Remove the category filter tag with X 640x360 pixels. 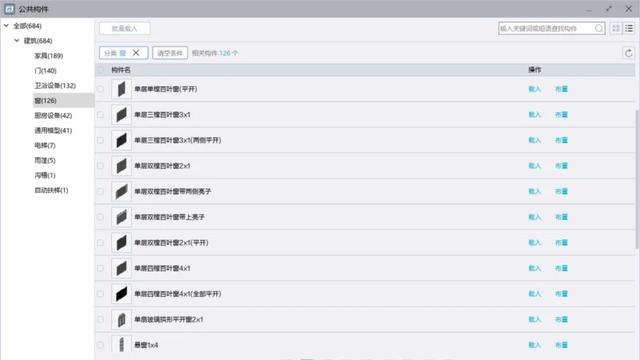click(136, 53)
